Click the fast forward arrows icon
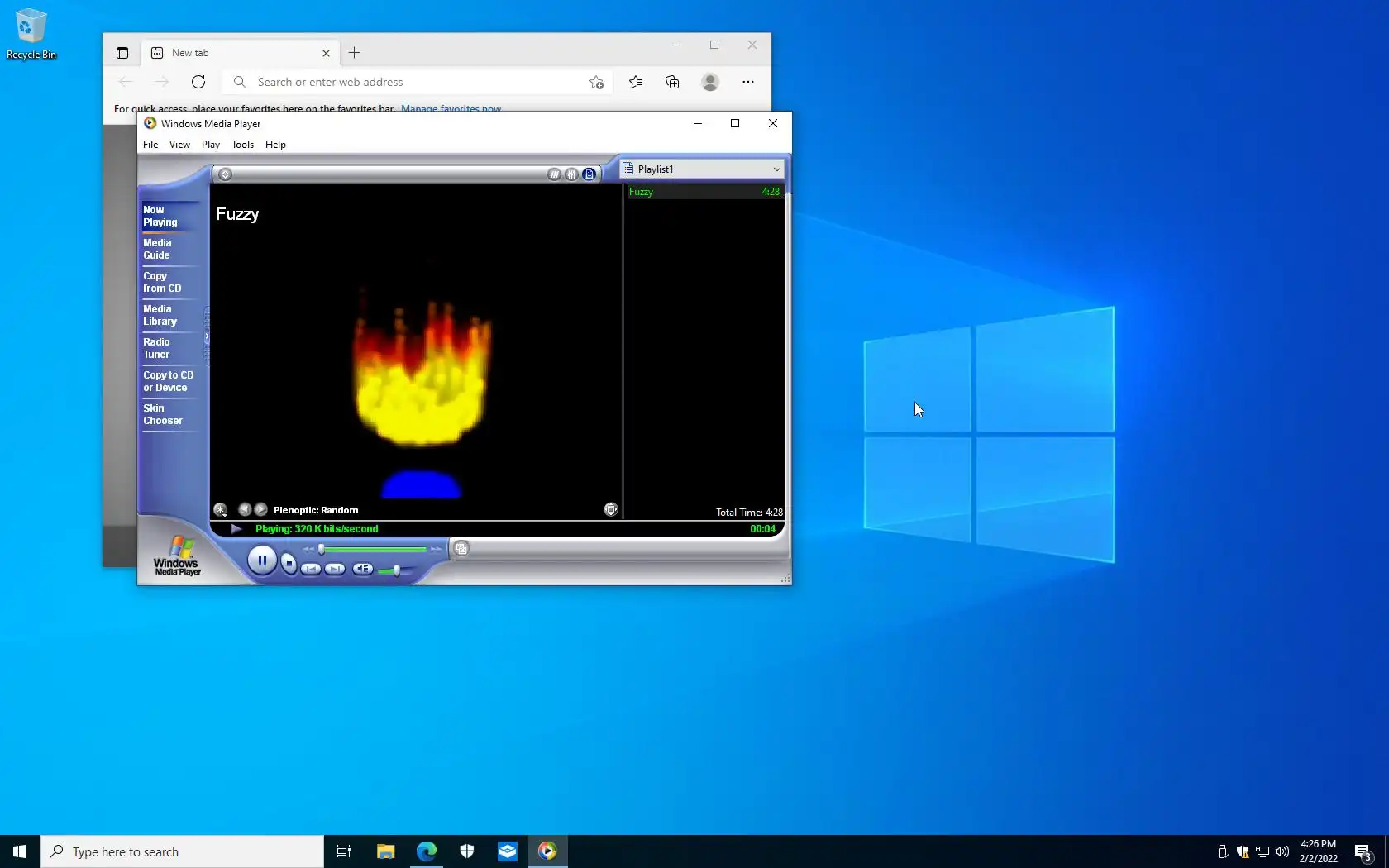 coord(436,549)
